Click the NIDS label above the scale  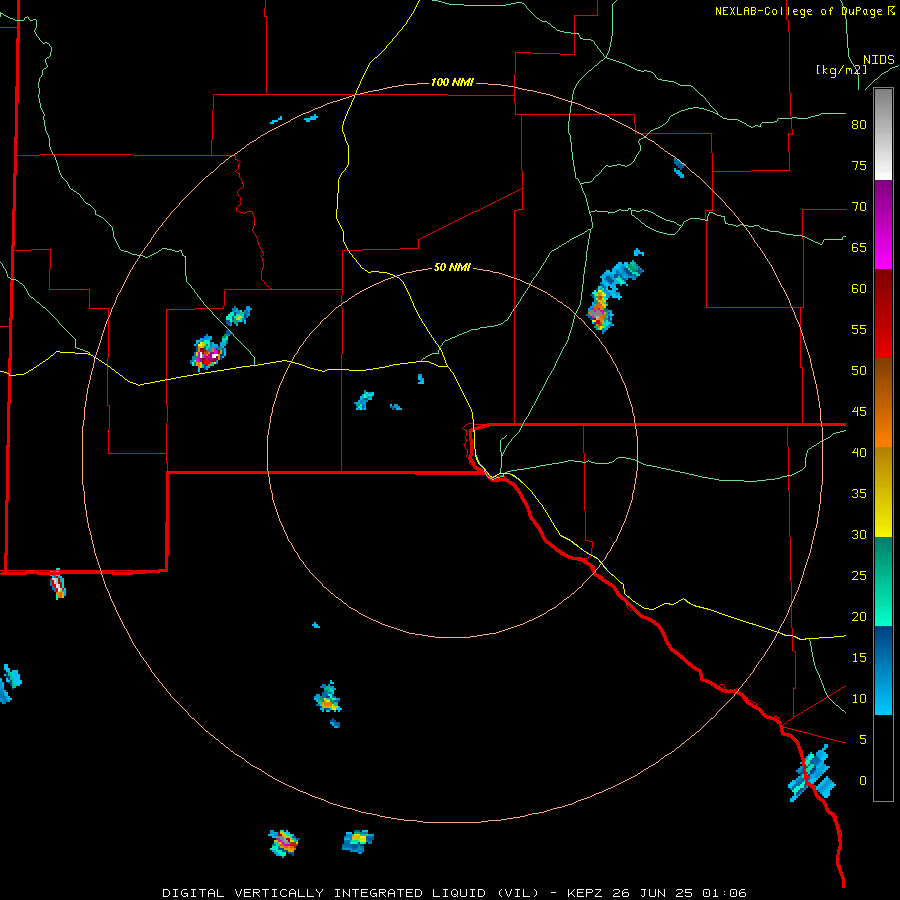pyautogui.click(x=878, y=60)
